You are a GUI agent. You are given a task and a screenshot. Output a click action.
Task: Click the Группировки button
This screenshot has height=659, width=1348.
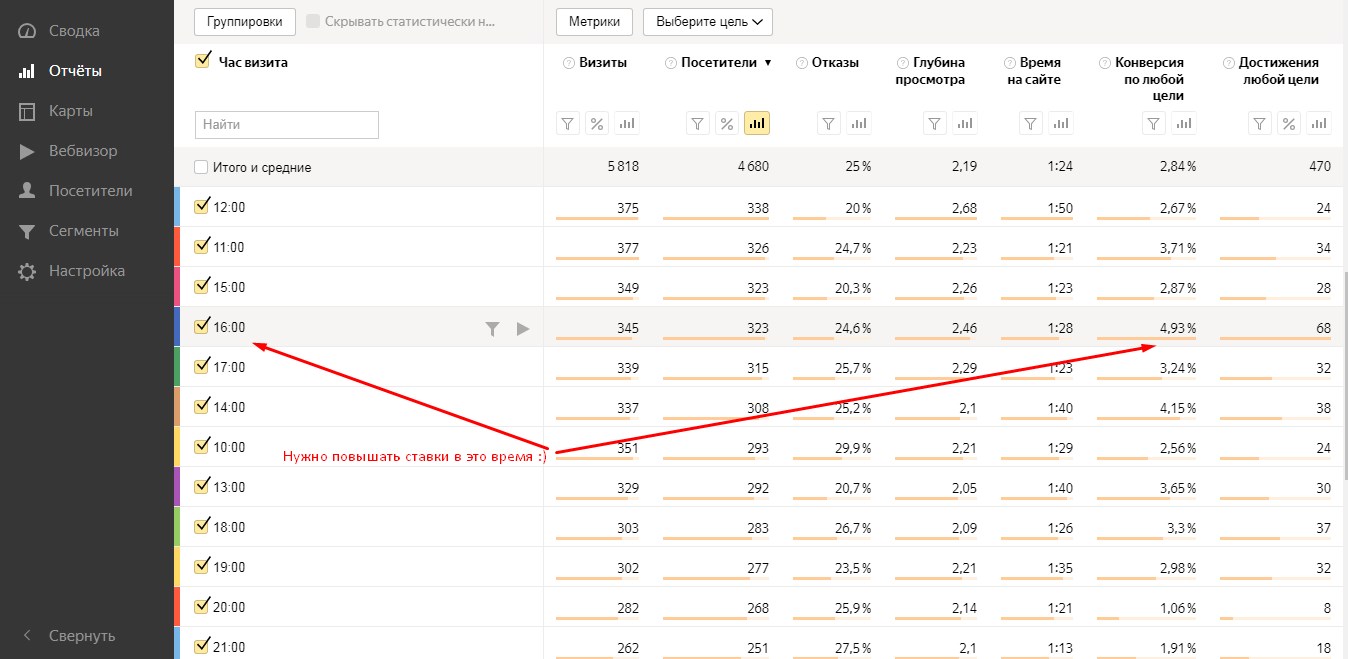click(245, 21)
